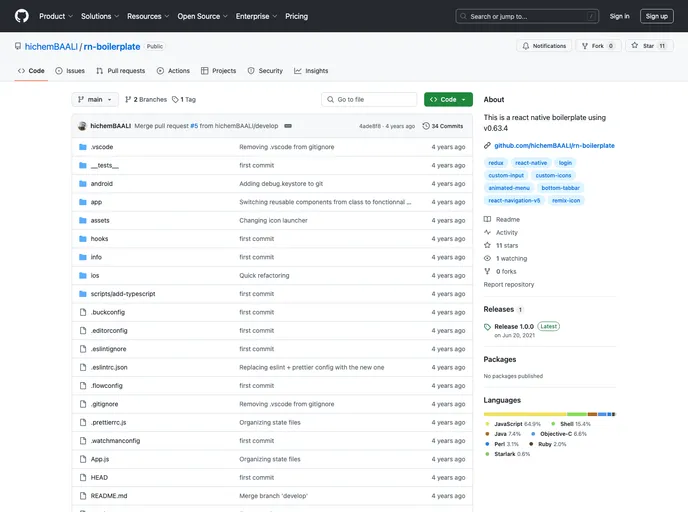Click the search magnifier icon in header
The image size is (688, 512).
(463, 16)
